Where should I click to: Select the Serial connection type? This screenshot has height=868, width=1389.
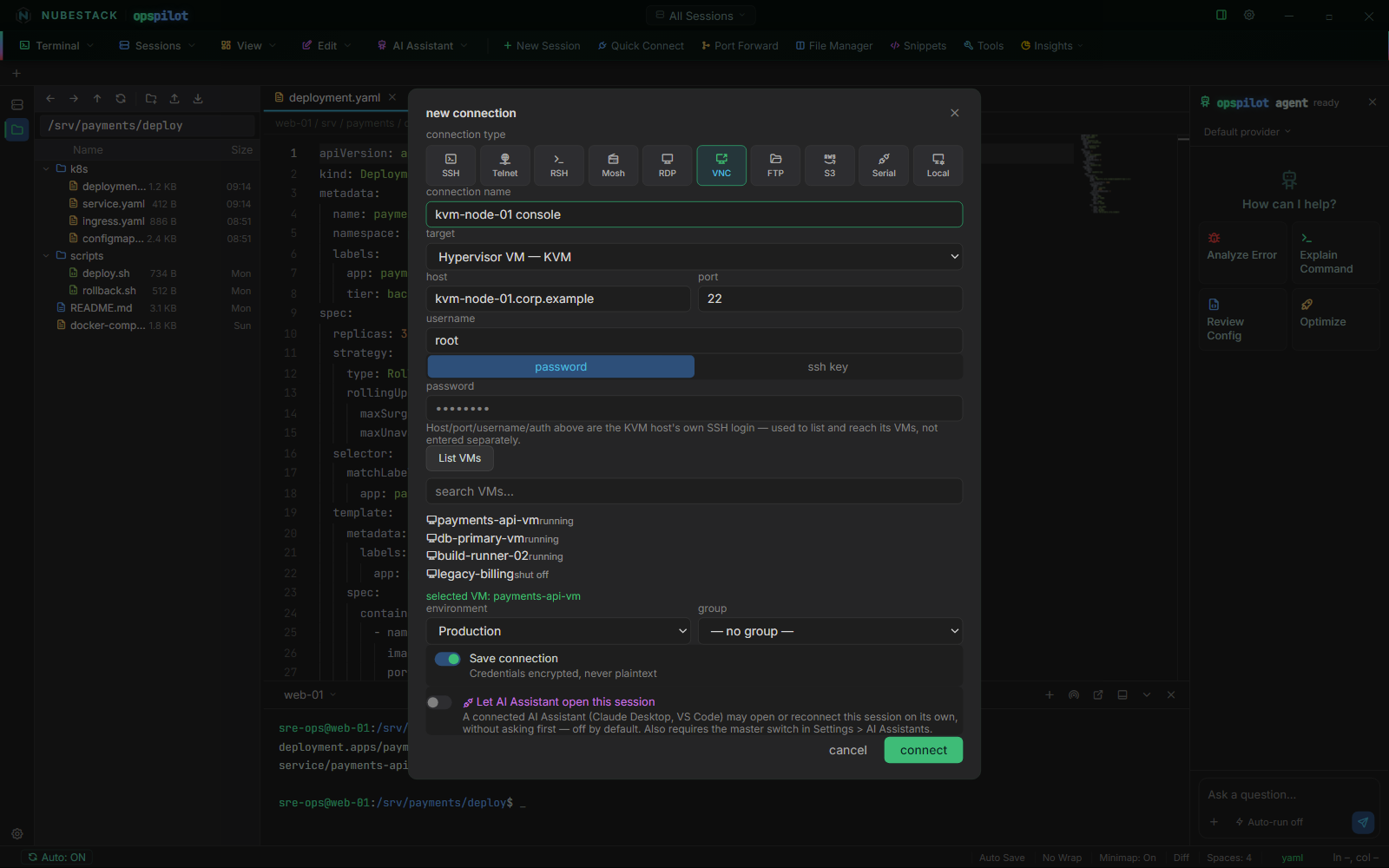(884, 165)
